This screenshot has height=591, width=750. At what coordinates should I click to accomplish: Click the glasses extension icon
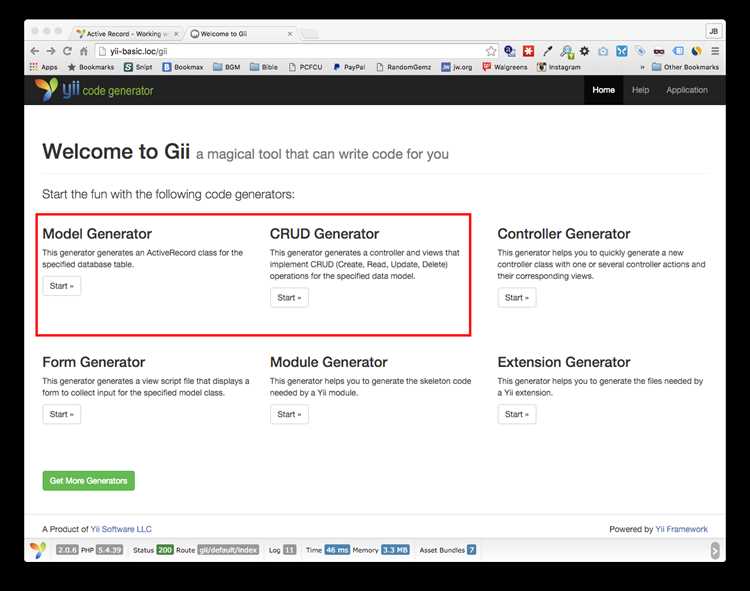coord(659,51)
